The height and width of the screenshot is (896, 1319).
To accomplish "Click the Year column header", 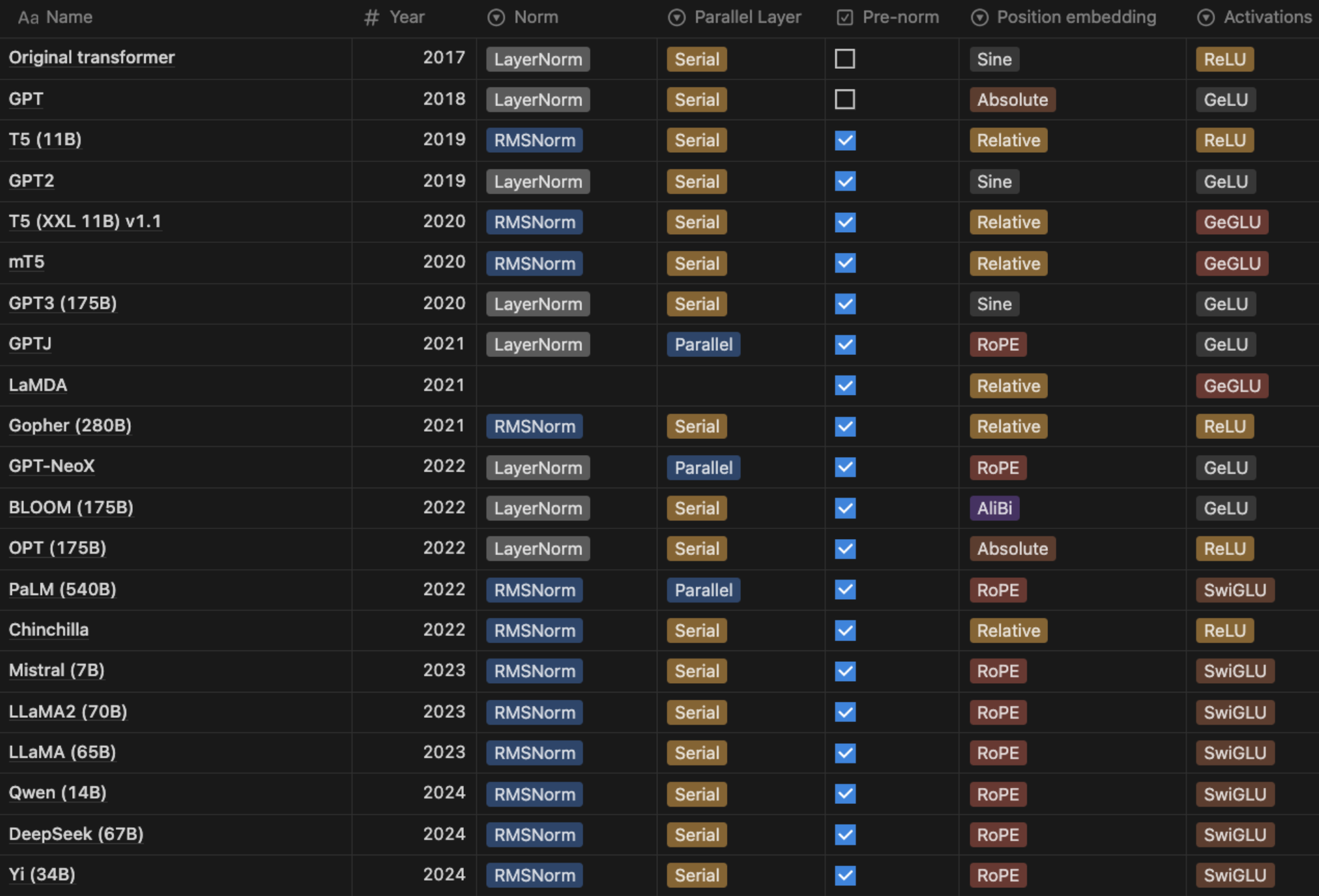I will point(407,17).
